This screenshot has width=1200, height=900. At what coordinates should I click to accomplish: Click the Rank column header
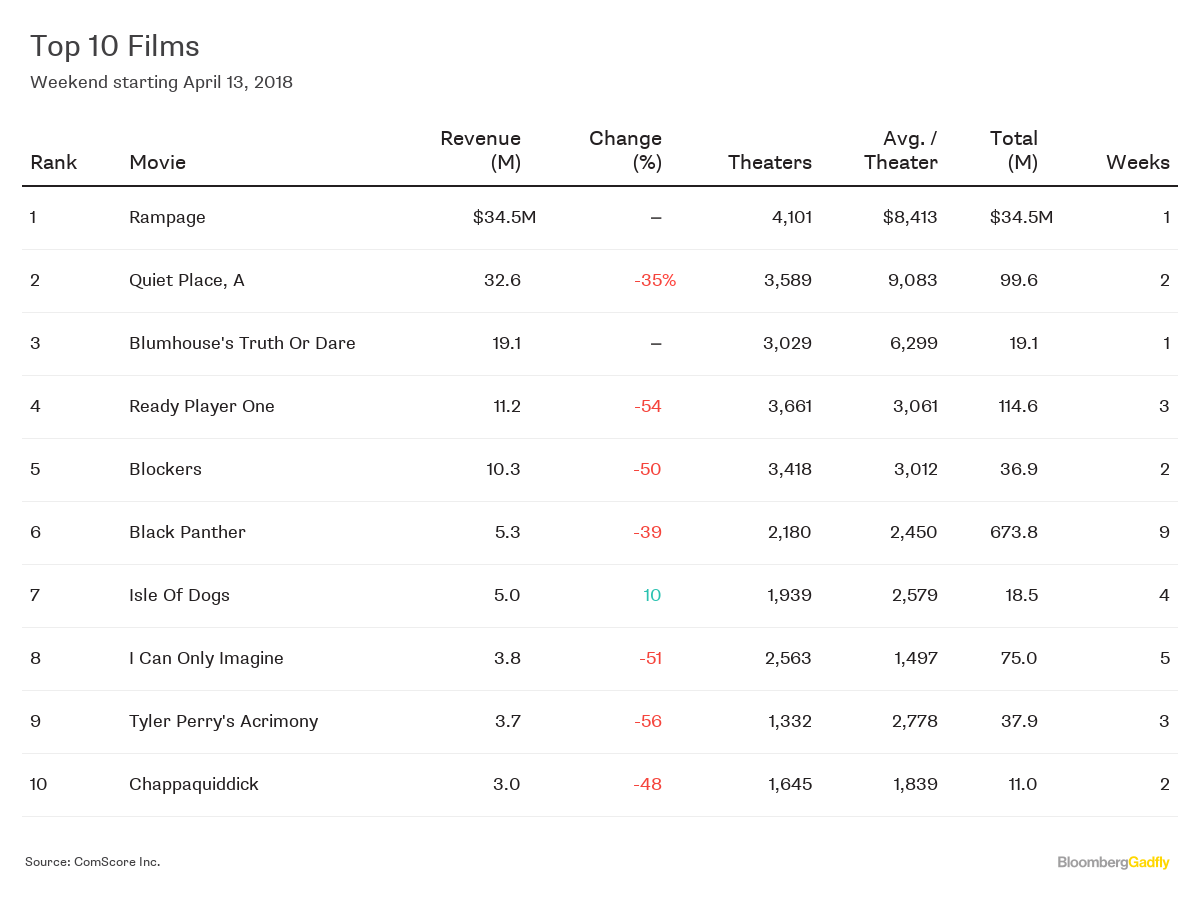tap(54, 162)
